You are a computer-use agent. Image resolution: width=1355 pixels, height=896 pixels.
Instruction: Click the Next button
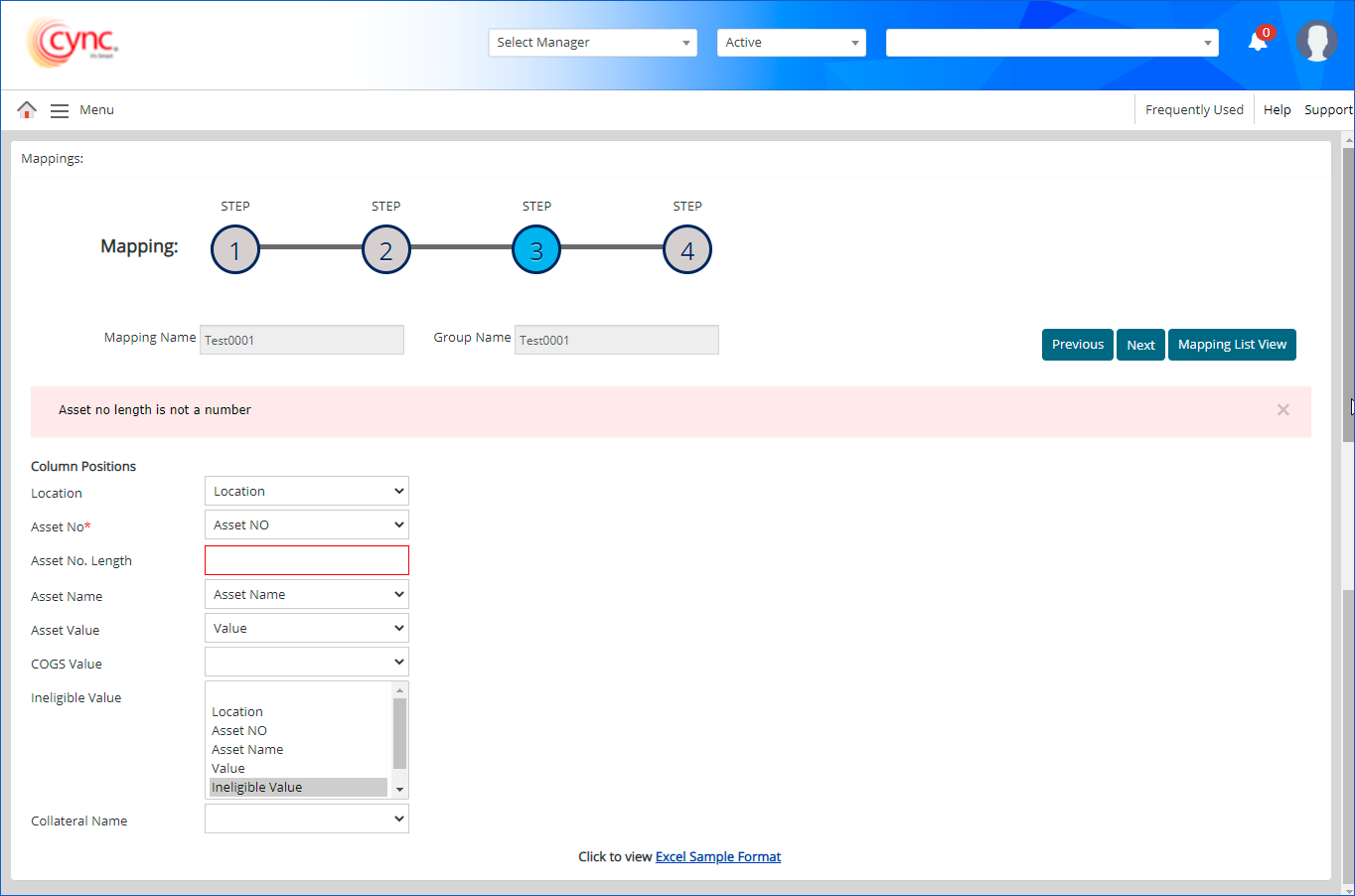[x=1140, y=345]
